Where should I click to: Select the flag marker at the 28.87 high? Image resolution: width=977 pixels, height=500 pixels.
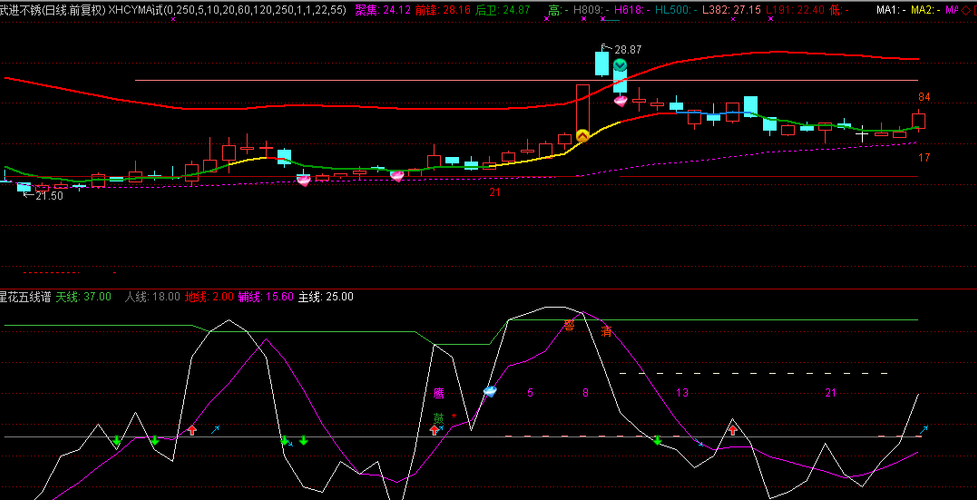(x=605, y=46)
